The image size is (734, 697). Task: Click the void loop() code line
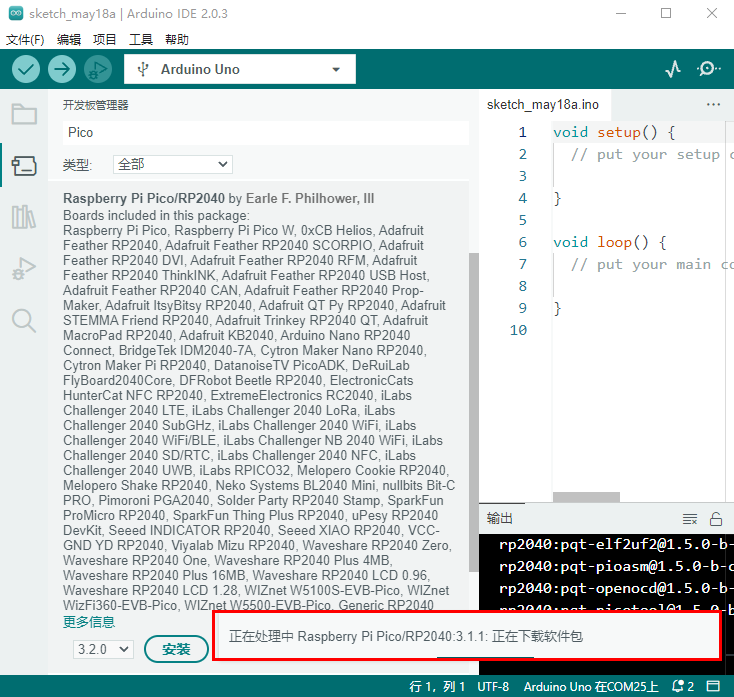click(609, 242)
